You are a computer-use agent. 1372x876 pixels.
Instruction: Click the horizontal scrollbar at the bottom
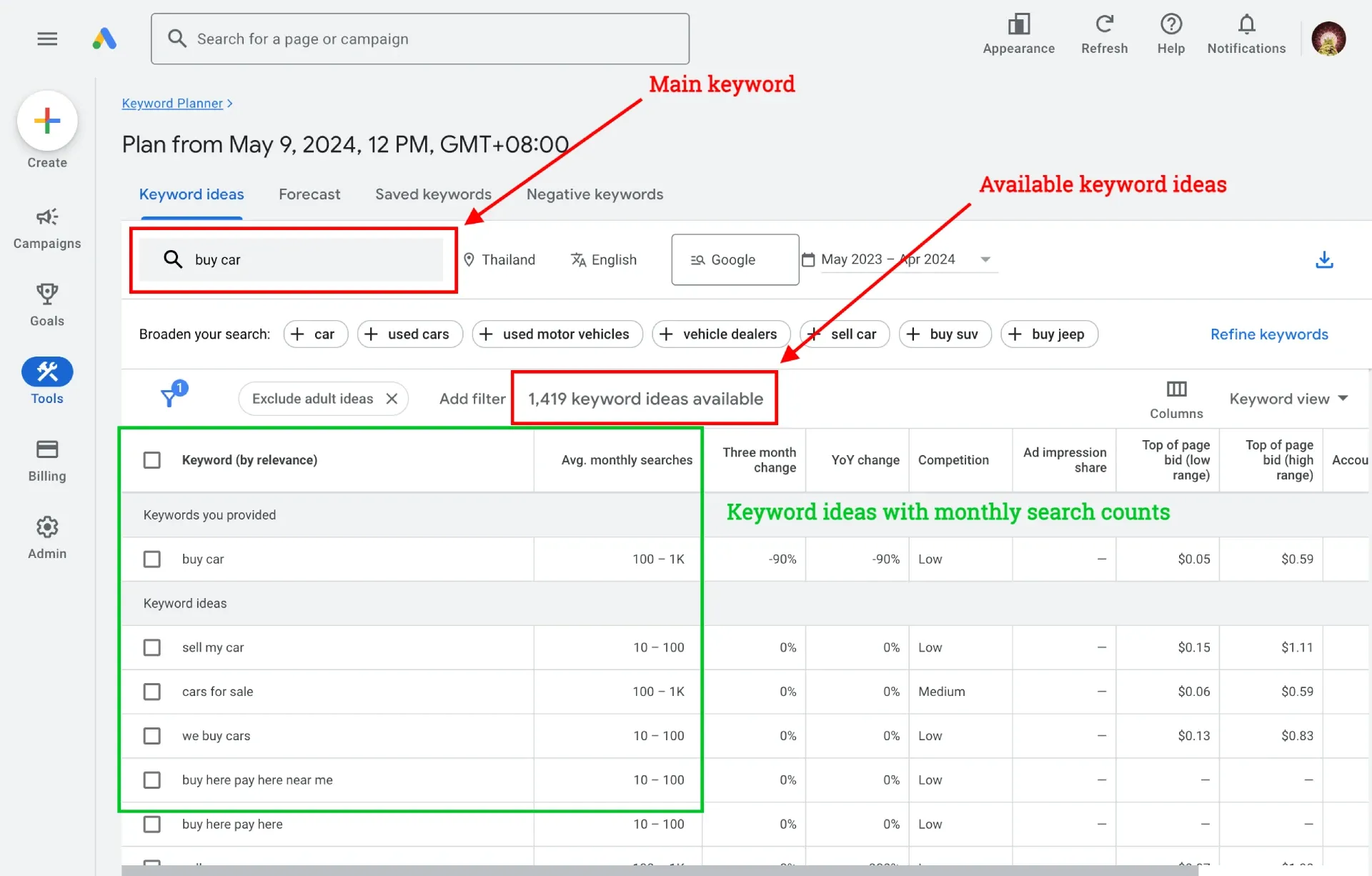point(659,870)
